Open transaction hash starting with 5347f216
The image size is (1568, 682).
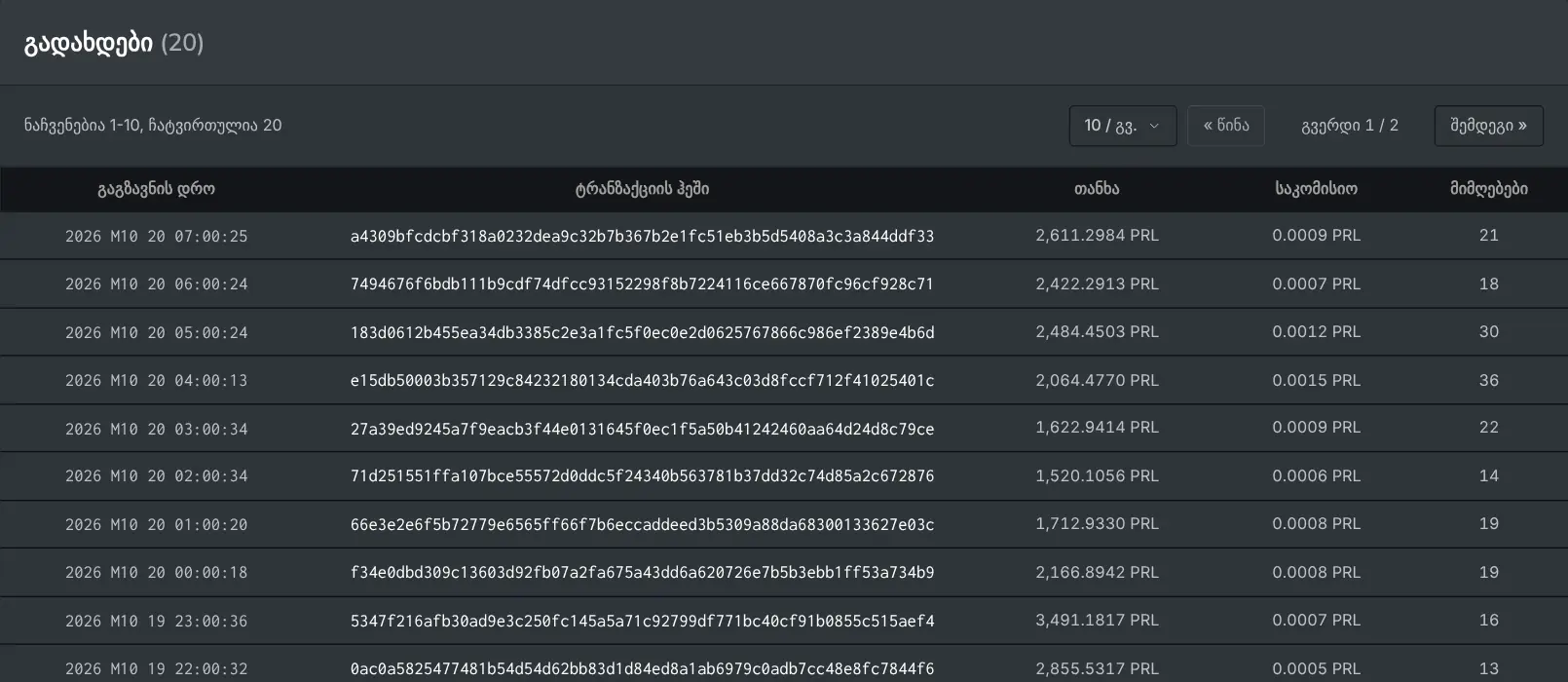(642, 621)
